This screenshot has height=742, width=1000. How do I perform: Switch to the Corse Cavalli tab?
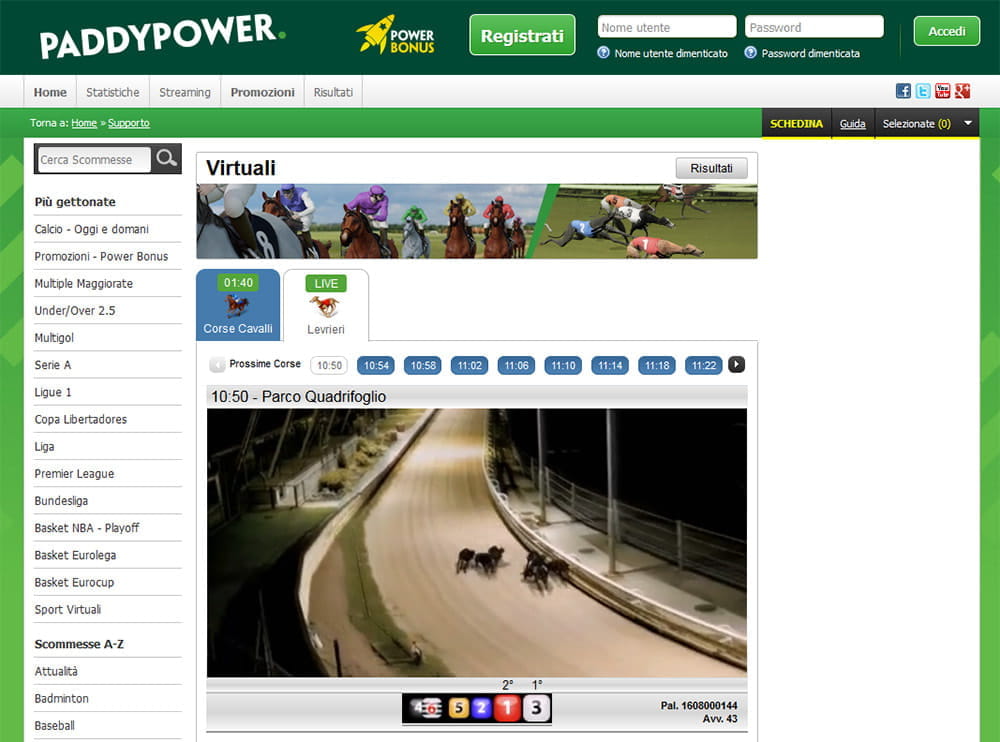click(238, 304)
